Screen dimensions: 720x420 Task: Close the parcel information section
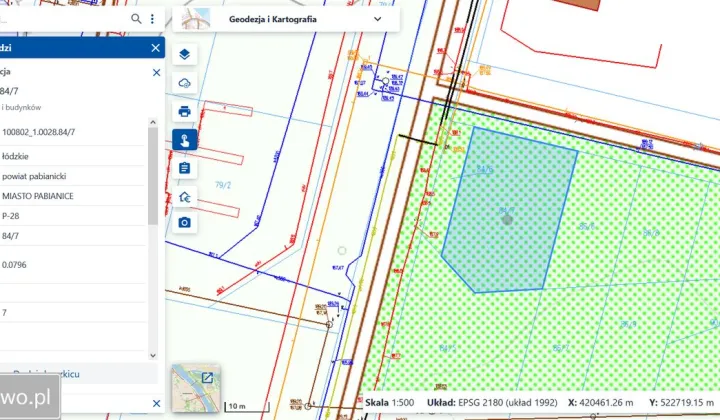coord(157,73)
